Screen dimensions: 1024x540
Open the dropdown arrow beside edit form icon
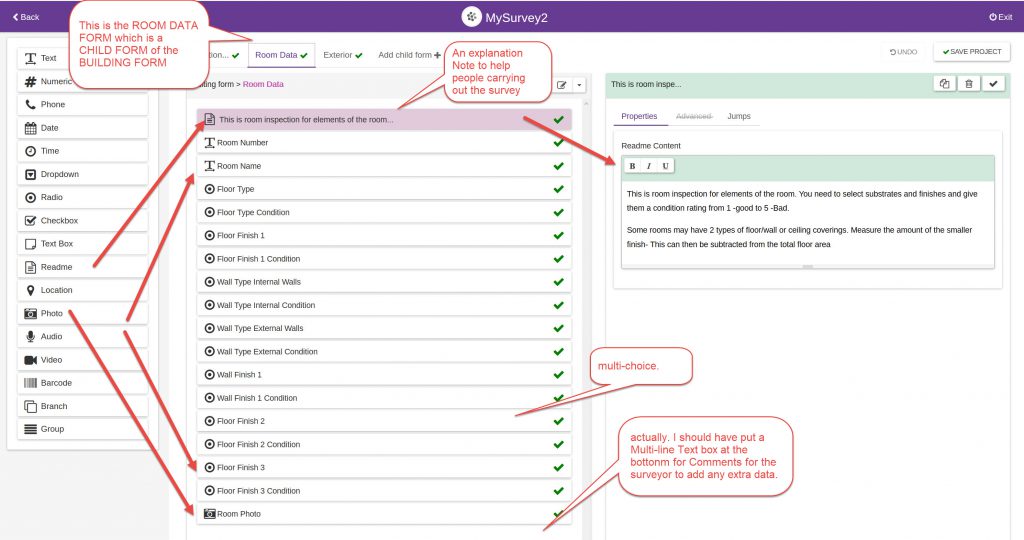(579, 85)
